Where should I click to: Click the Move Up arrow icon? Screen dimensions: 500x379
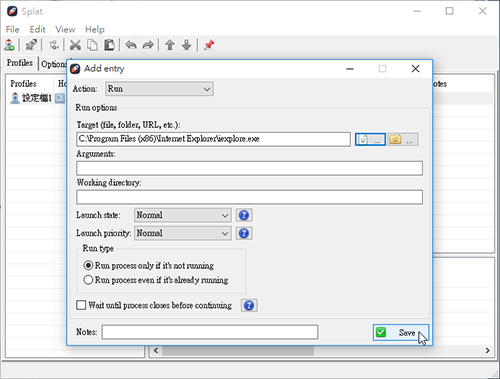(x=170, y=45)
